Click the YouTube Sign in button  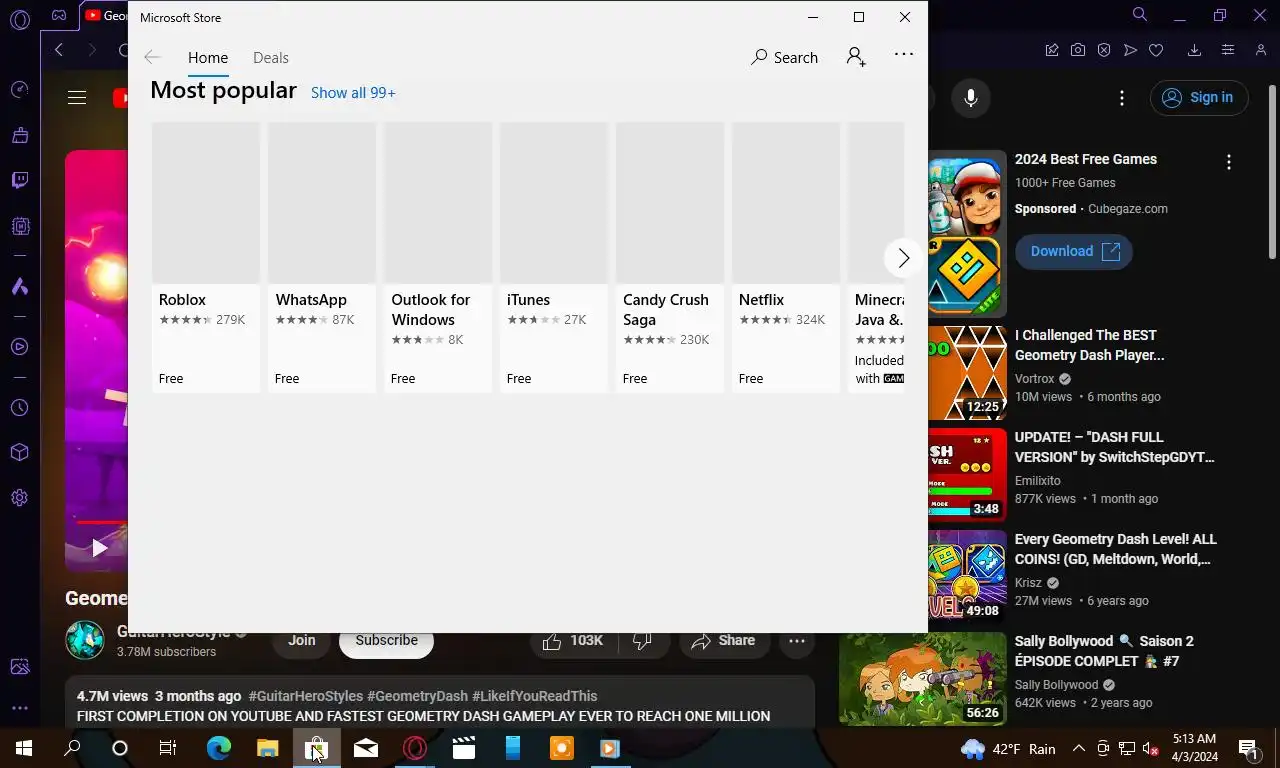[x=1199, y=97]
